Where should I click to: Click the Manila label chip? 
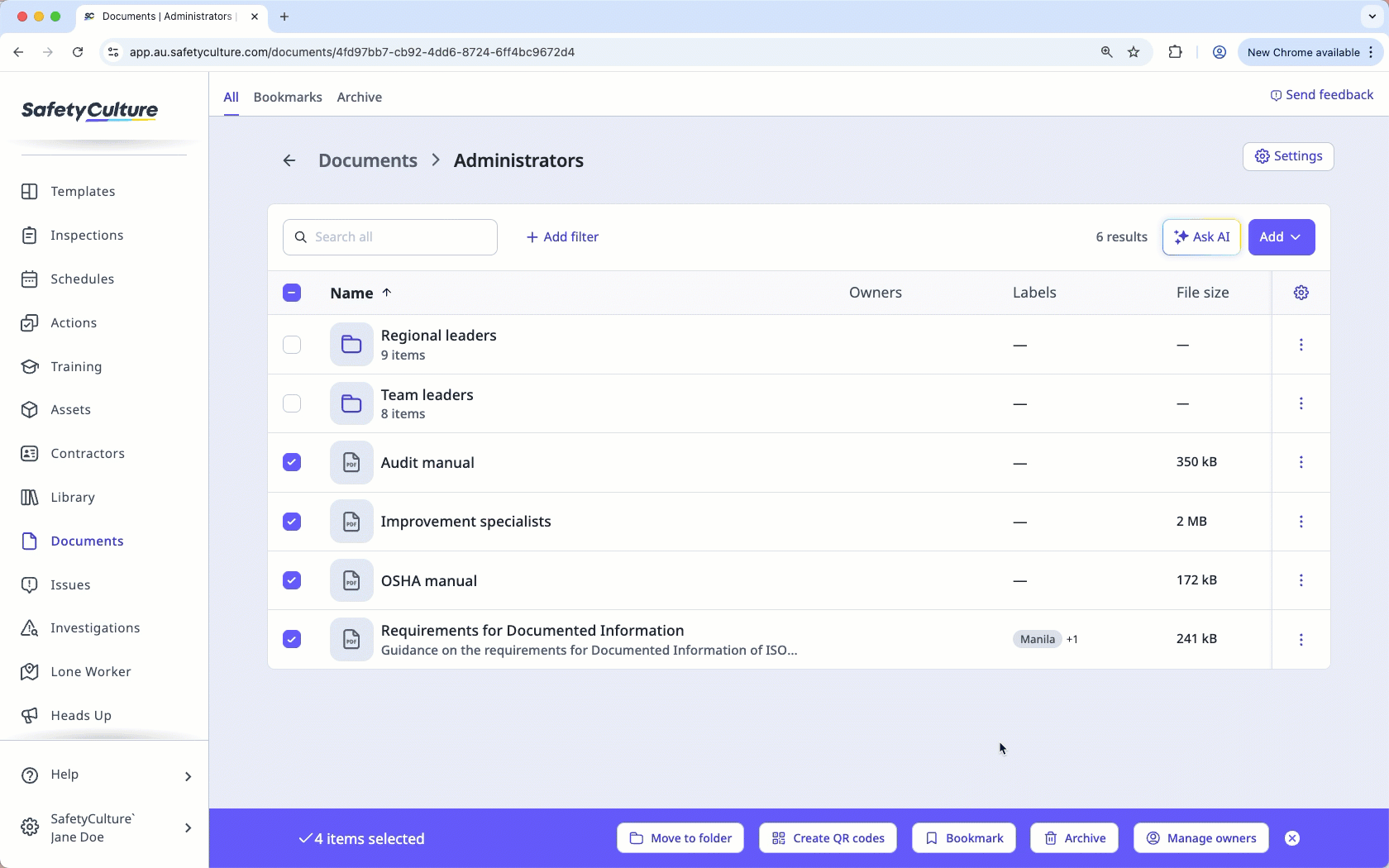coord(1037,639)
